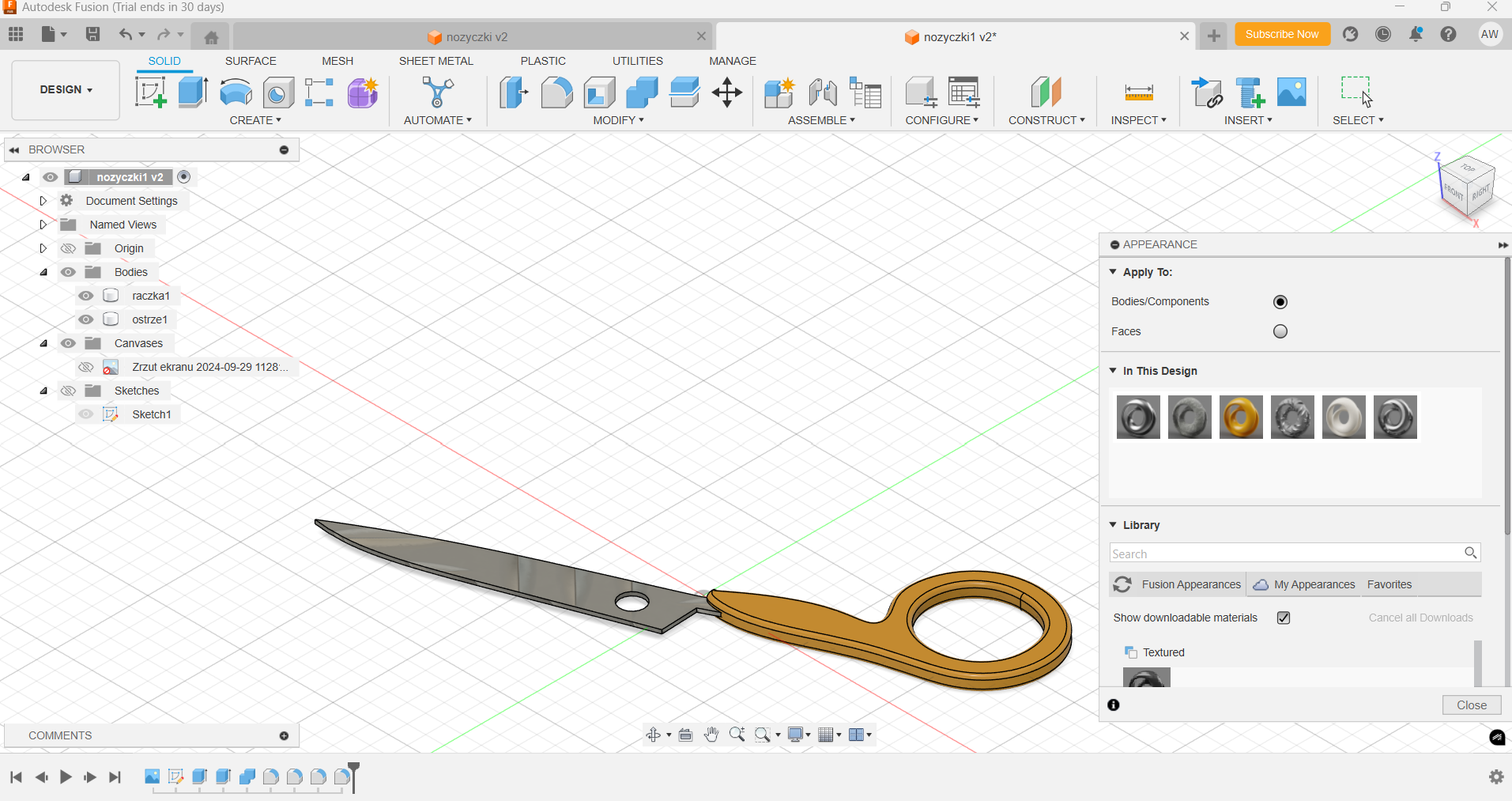
Task: Show the Sketch1 sketch
Action: pos(86,414)
